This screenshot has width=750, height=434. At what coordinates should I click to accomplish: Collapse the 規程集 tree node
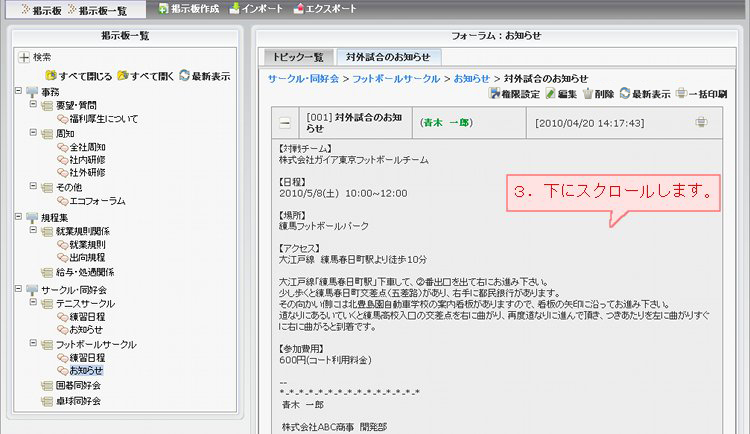point(18,216)
